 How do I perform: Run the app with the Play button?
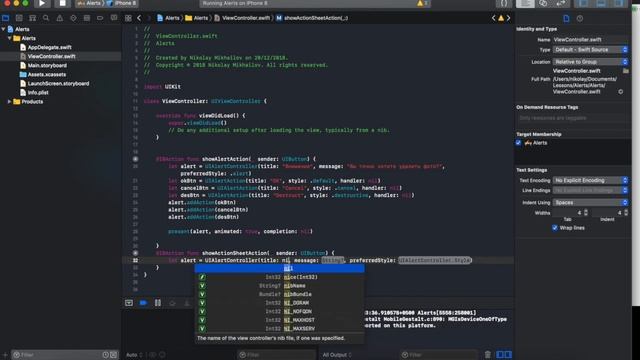coord(42,3)
